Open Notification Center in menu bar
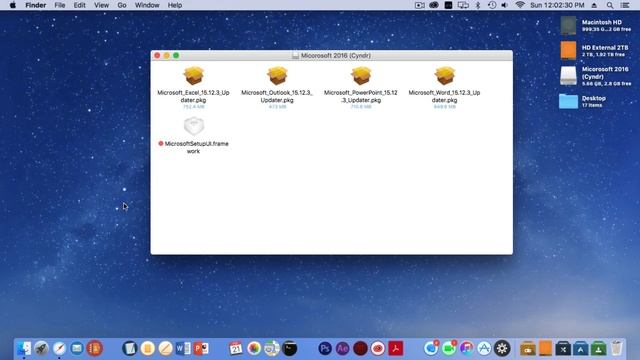The height and width of the screenshot is (360, 640). point(625,5)
